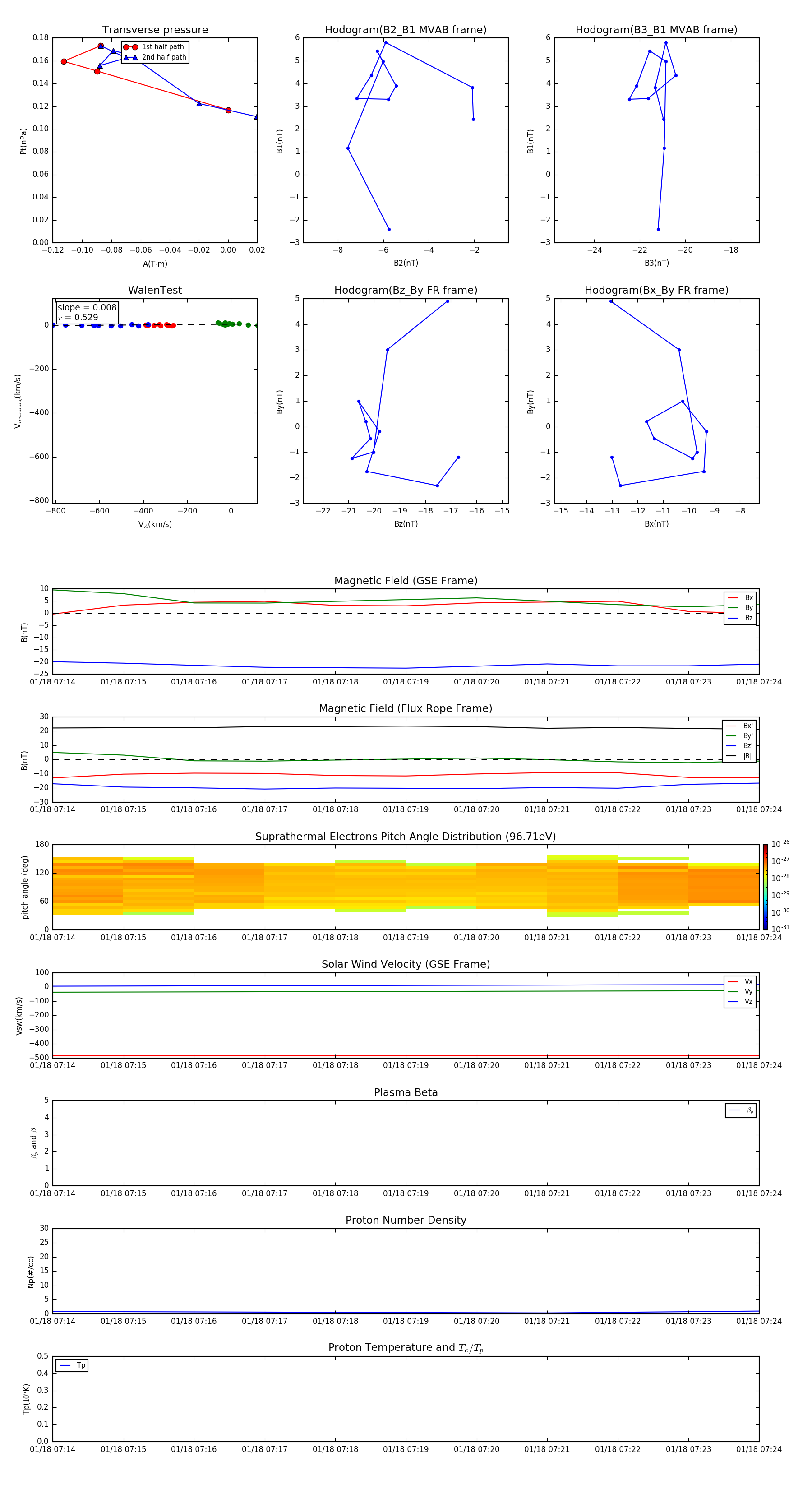Click the Bx legend entry in GSE field plot
This screenshot has height=1489, width=812.
740,598
